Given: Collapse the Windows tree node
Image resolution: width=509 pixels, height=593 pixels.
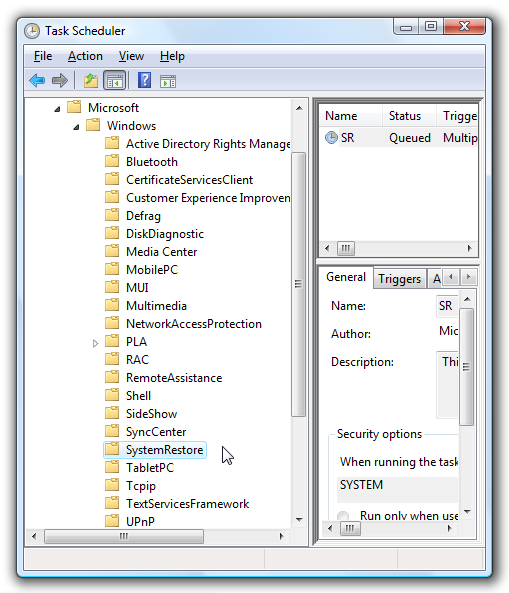Looking at the screenshot, I should coord(76,127).
